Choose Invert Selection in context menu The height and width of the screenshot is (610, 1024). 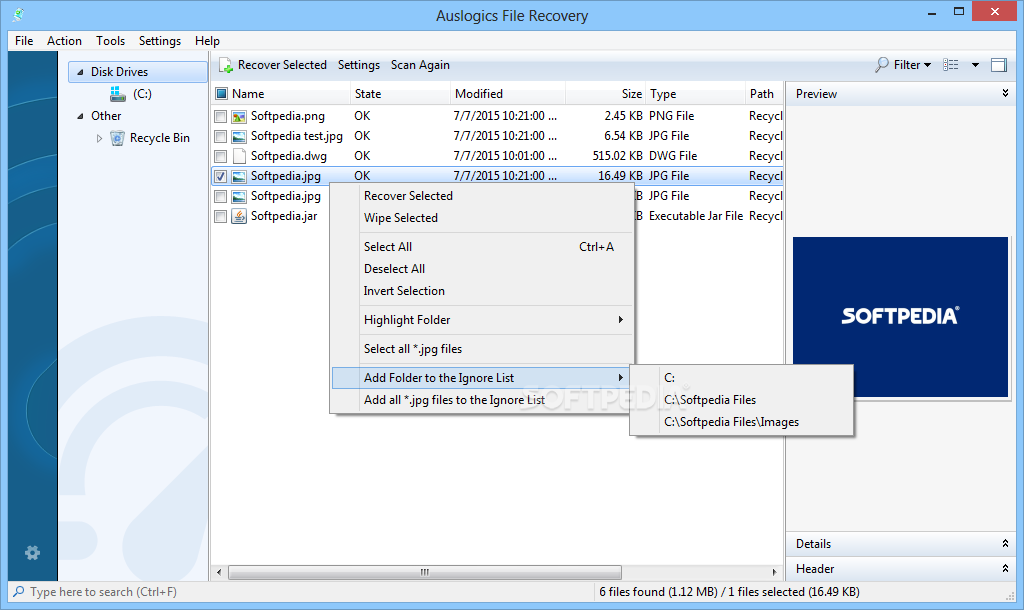(482, 291)
